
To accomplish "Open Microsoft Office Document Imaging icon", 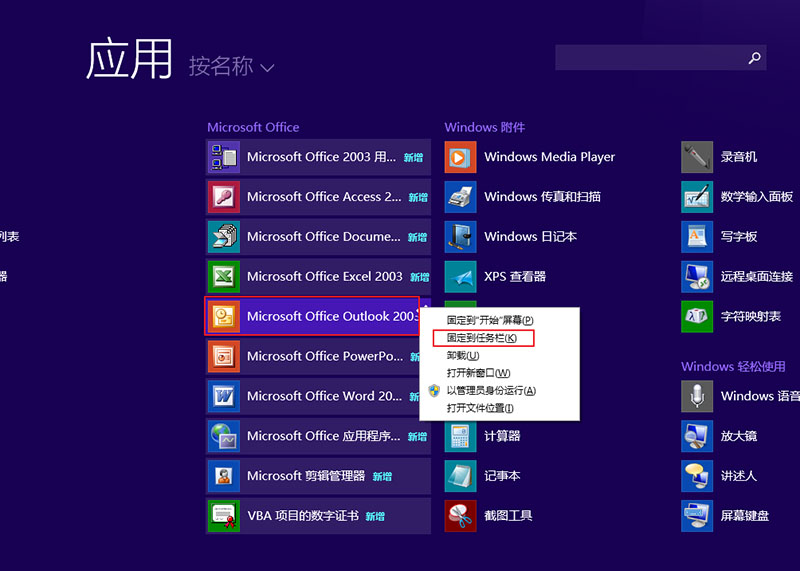I will pyautogui.click(x=224, y=236).
